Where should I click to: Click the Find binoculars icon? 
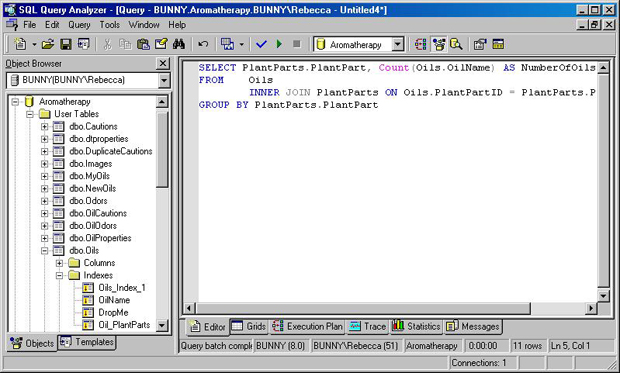(x=179, y=44)
